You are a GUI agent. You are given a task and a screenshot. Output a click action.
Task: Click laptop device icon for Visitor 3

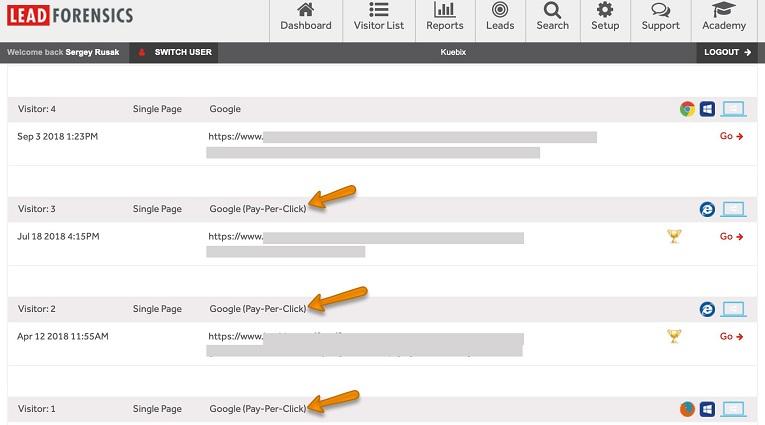(x=733, y=209)
